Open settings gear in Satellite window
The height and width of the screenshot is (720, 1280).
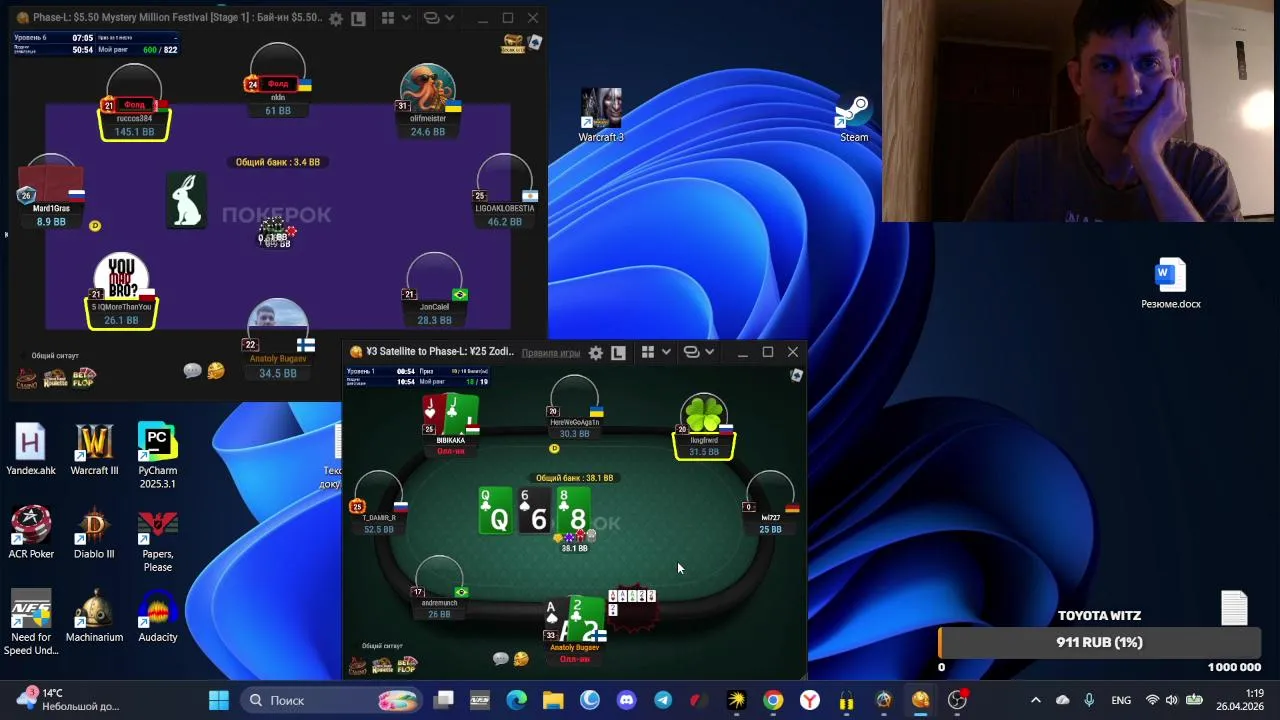596,353
